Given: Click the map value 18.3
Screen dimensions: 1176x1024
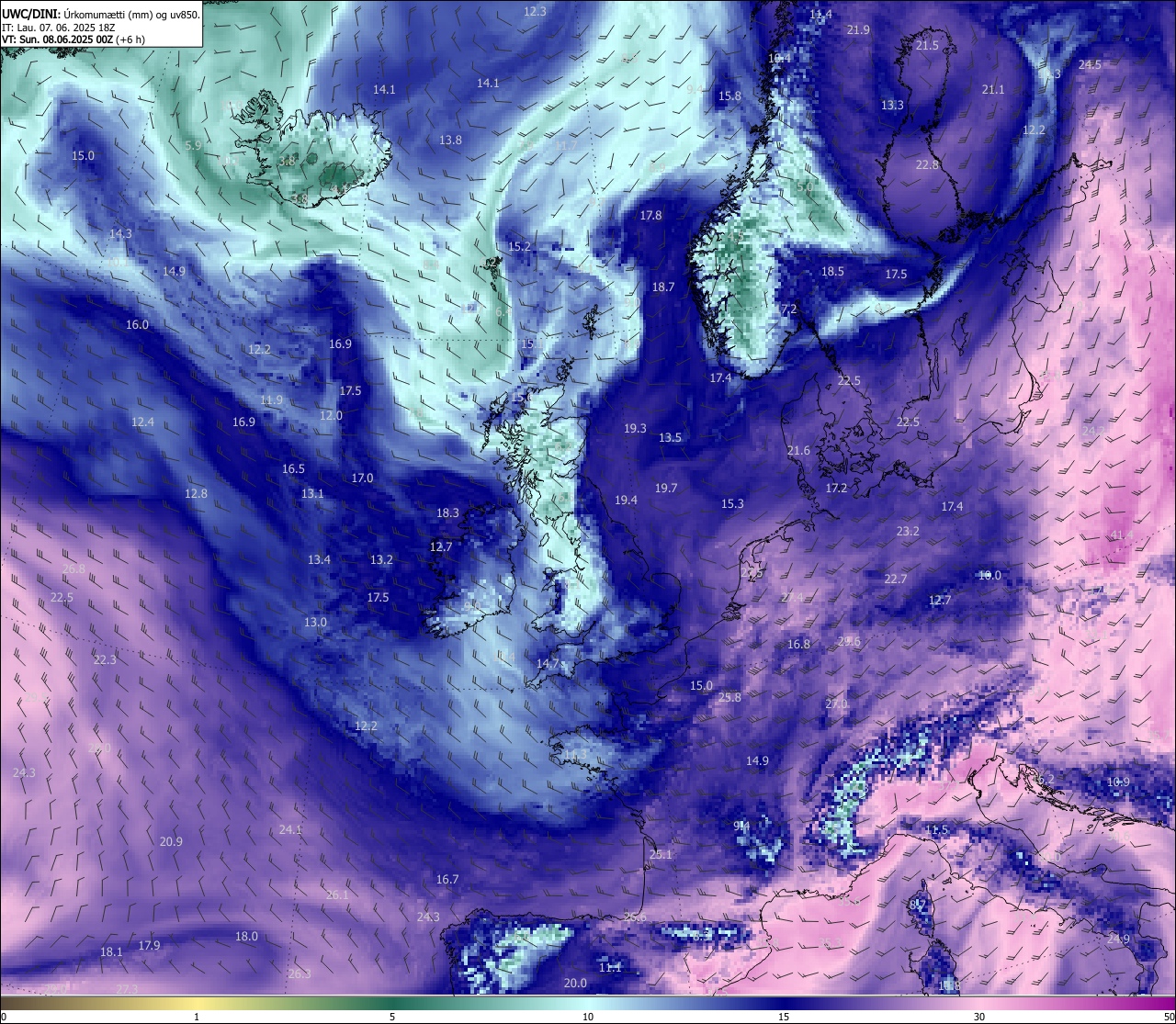Looking at the screenshot, I should click(x=447, y=512).
